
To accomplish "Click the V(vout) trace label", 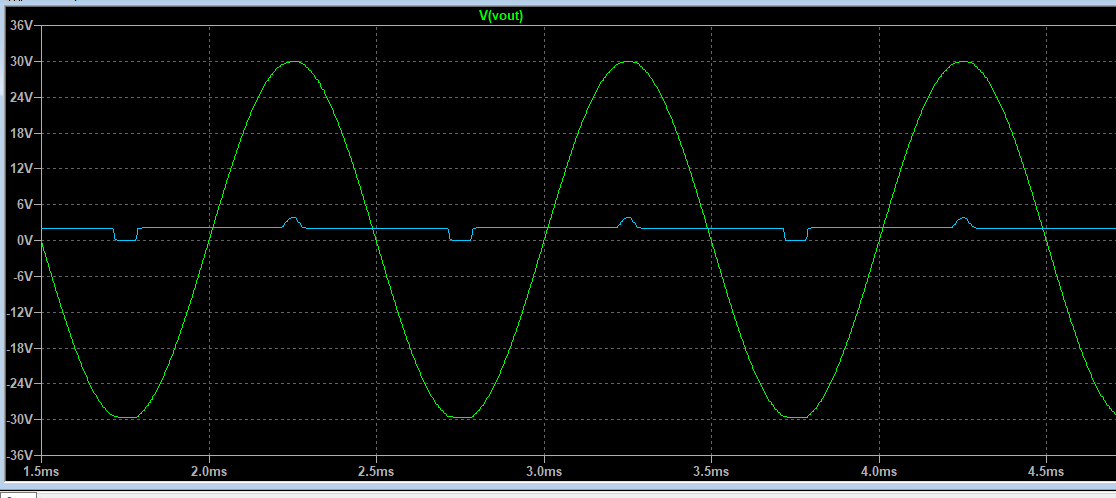I will click(501, 16).
